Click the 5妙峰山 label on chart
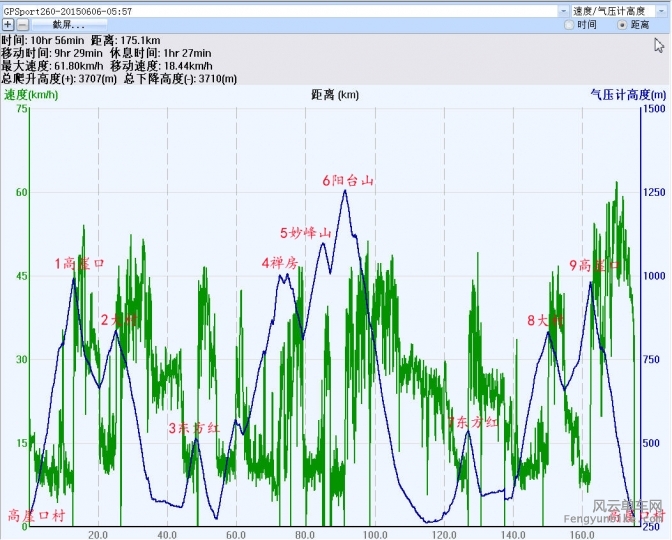Screen dimensions: 672x540 (x=305, y=233)
